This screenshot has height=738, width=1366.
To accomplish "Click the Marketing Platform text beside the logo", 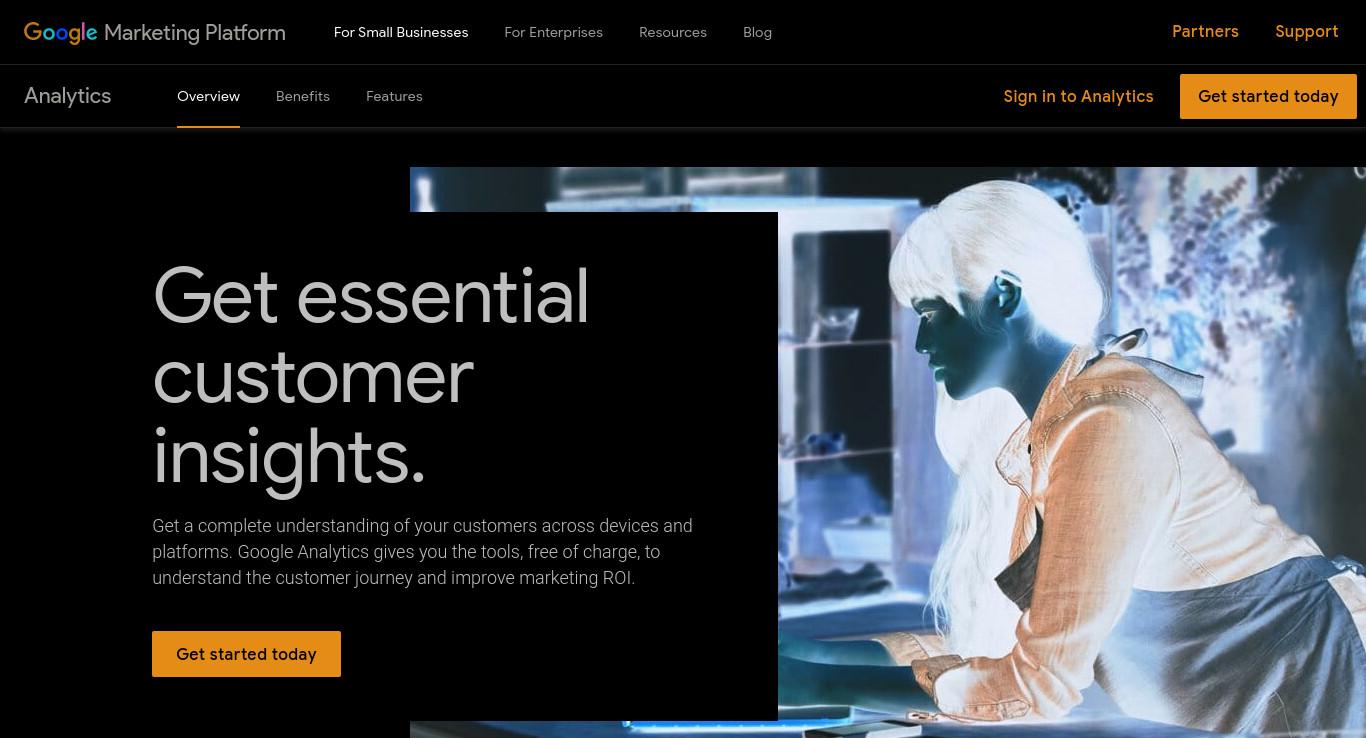I will click(195, 32).
